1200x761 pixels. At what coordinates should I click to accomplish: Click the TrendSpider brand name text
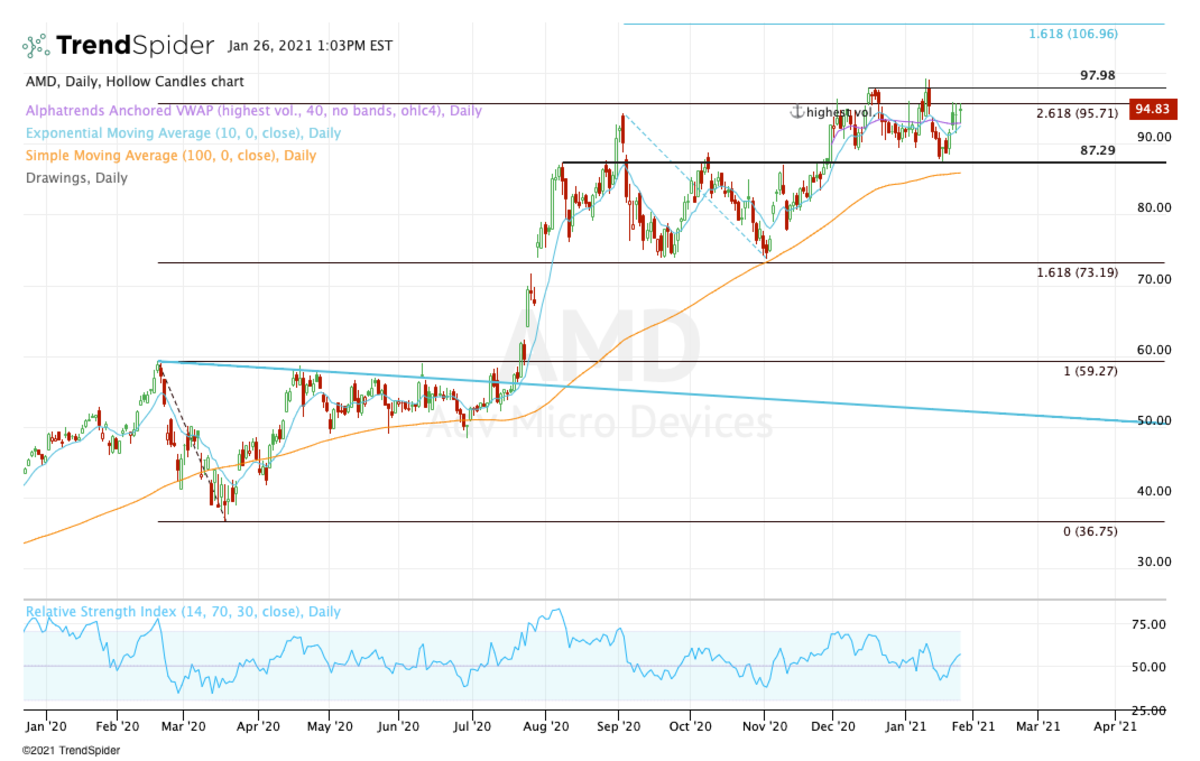135,46
